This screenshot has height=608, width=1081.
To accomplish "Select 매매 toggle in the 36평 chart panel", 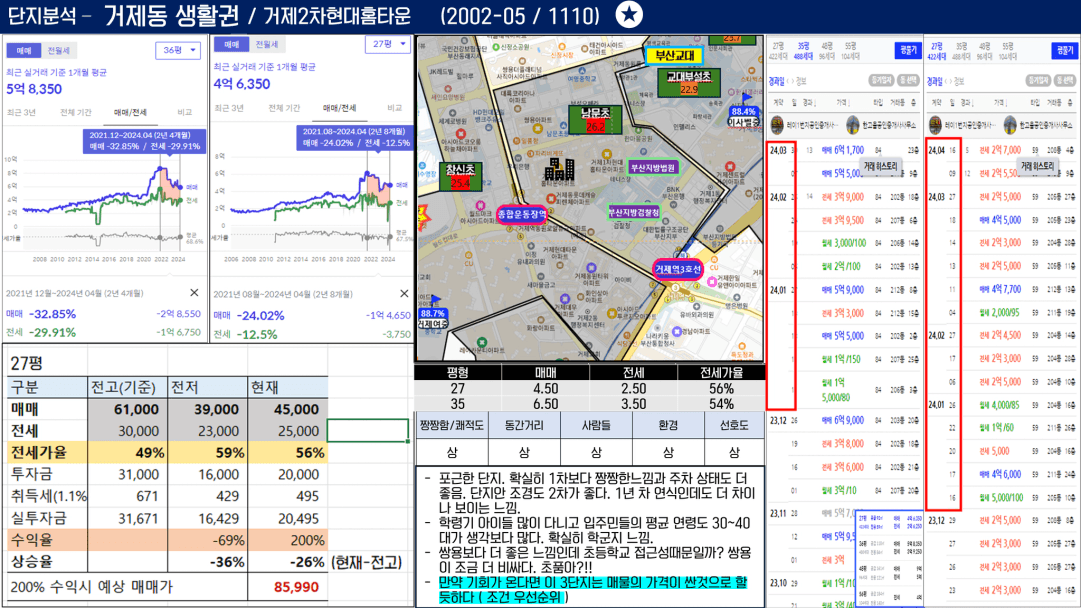I will (24, 51).
